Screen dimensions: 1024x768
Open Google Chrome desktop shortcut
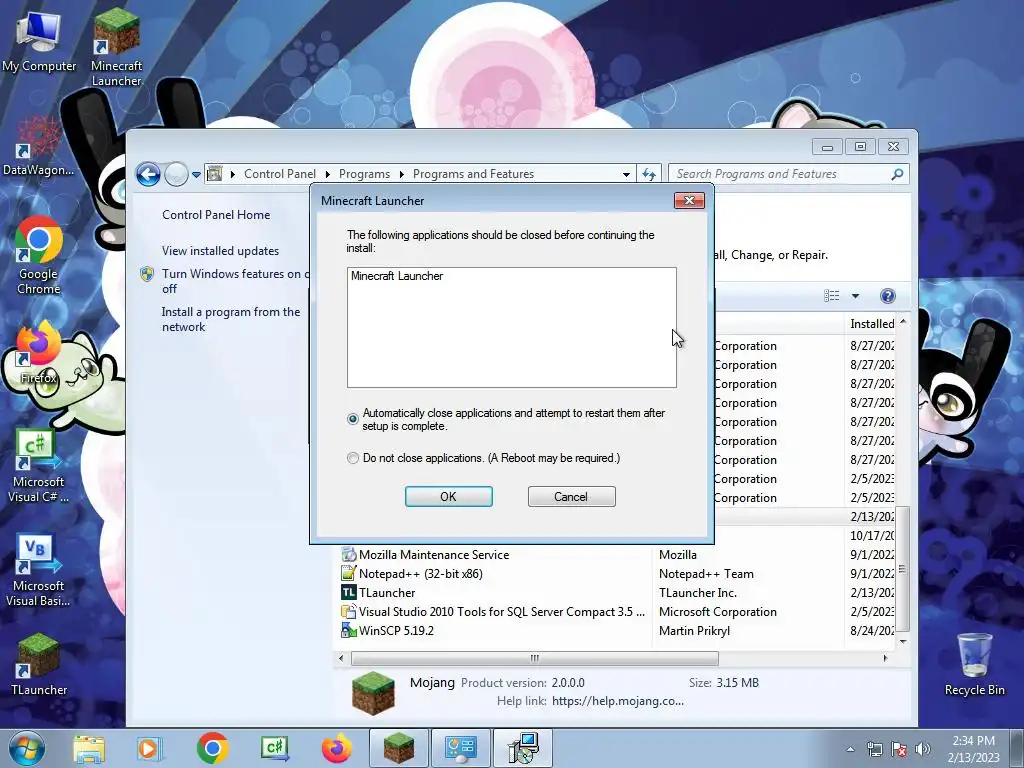click(x=39, y=256)
